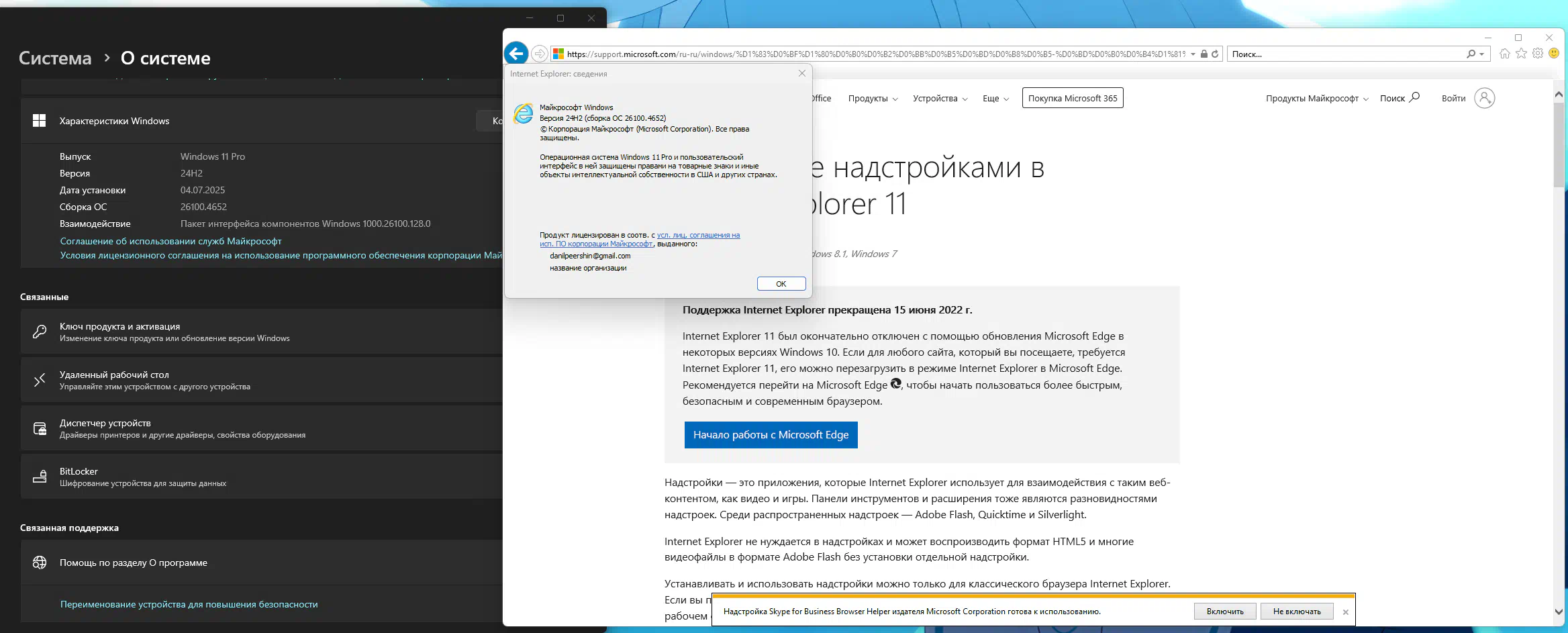The height and width of the screenshot is (633, 1568).
Task: Open Переименование устройства для повышения безопасности link
Action: coord(189,604)
